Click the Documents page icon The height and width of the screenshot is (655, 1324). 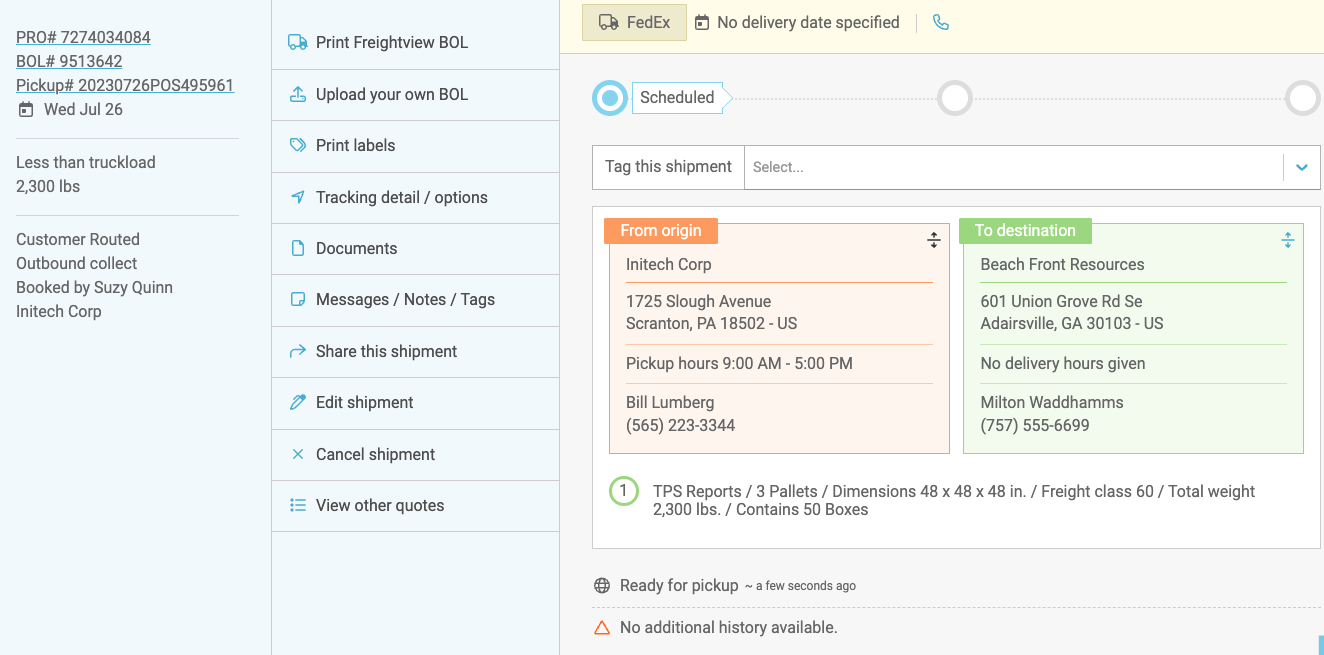(297, 248)
